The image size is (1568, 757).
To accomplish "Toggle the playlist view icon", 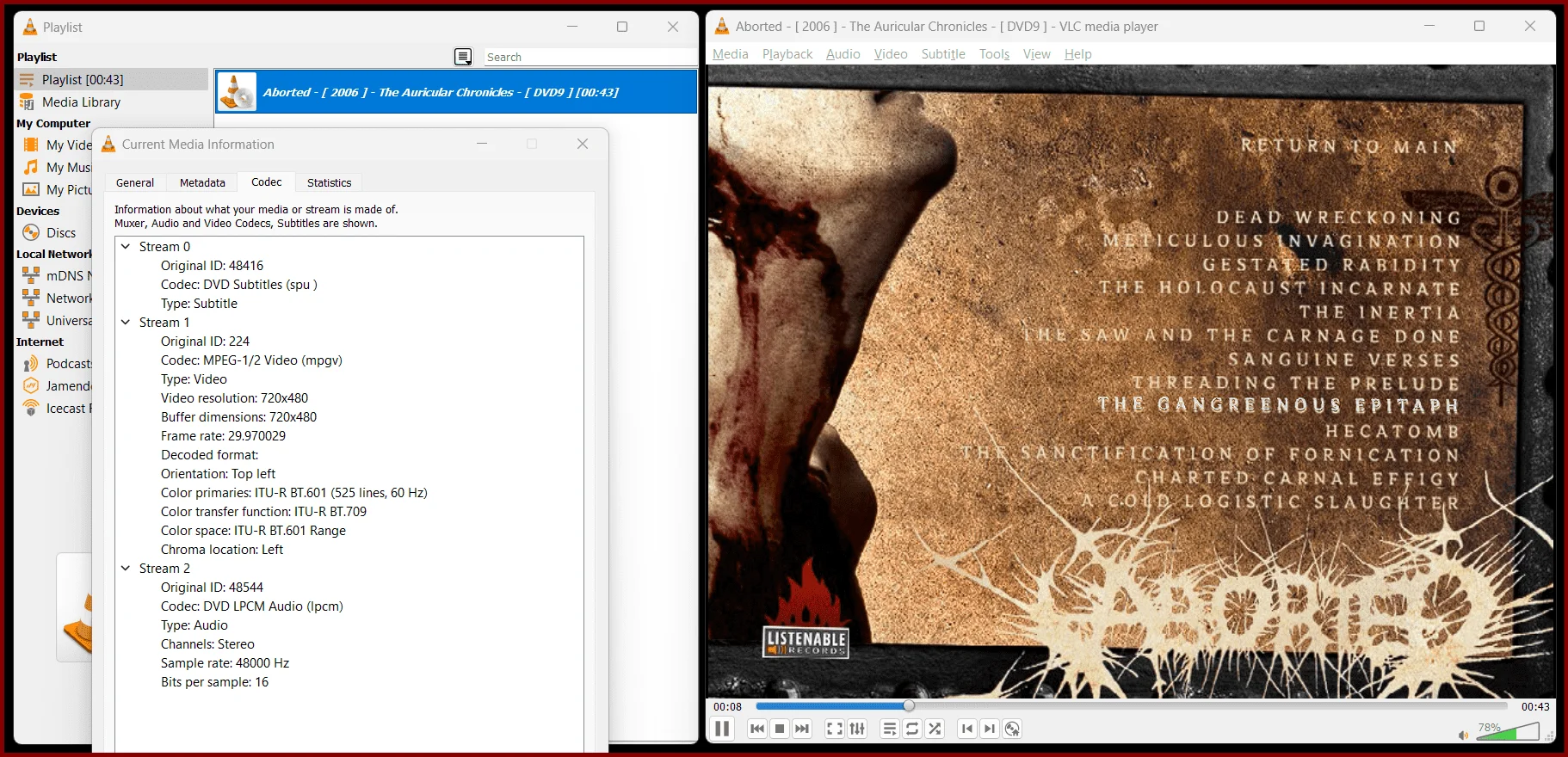I will pyautogui.click(x=890, y=729).
